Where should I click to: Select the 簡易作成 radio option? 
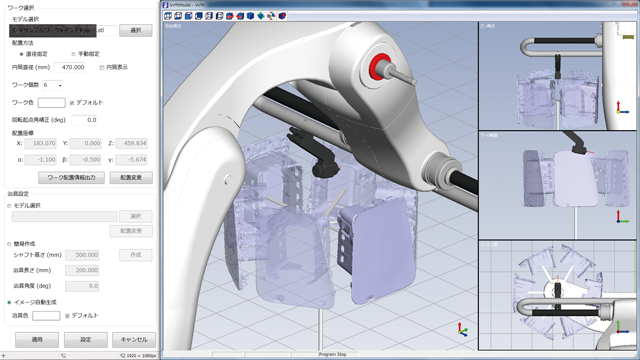tap(9, 244)
